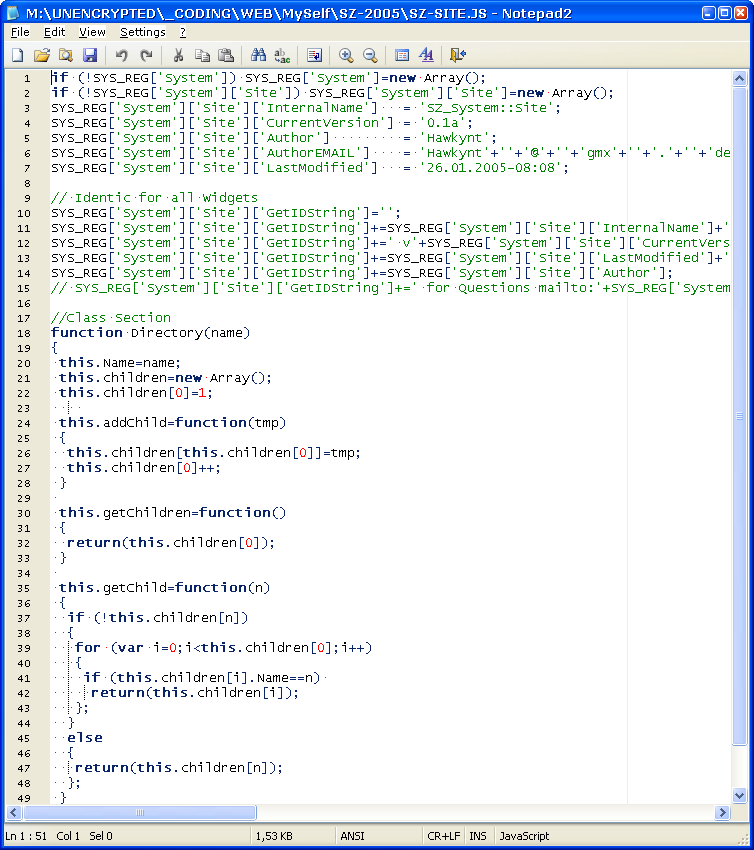
Task: Click 'this.children[0]=1;' on line 22
Action: pos(136,393)
